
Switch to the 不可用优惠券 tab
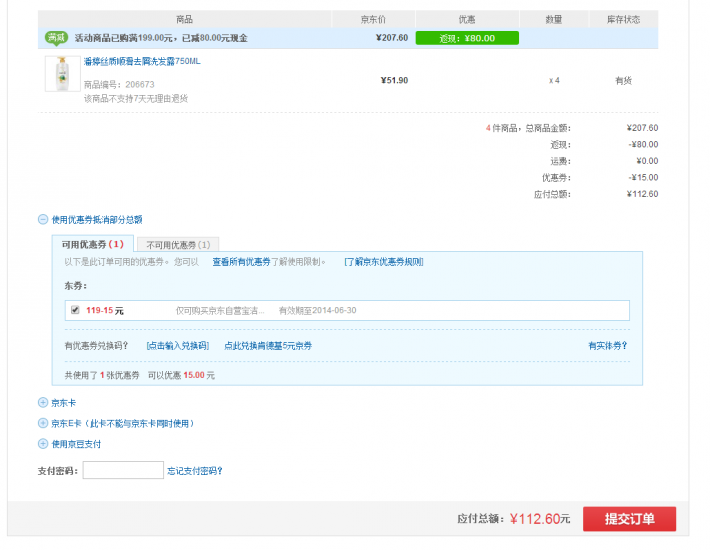point(176,244)
